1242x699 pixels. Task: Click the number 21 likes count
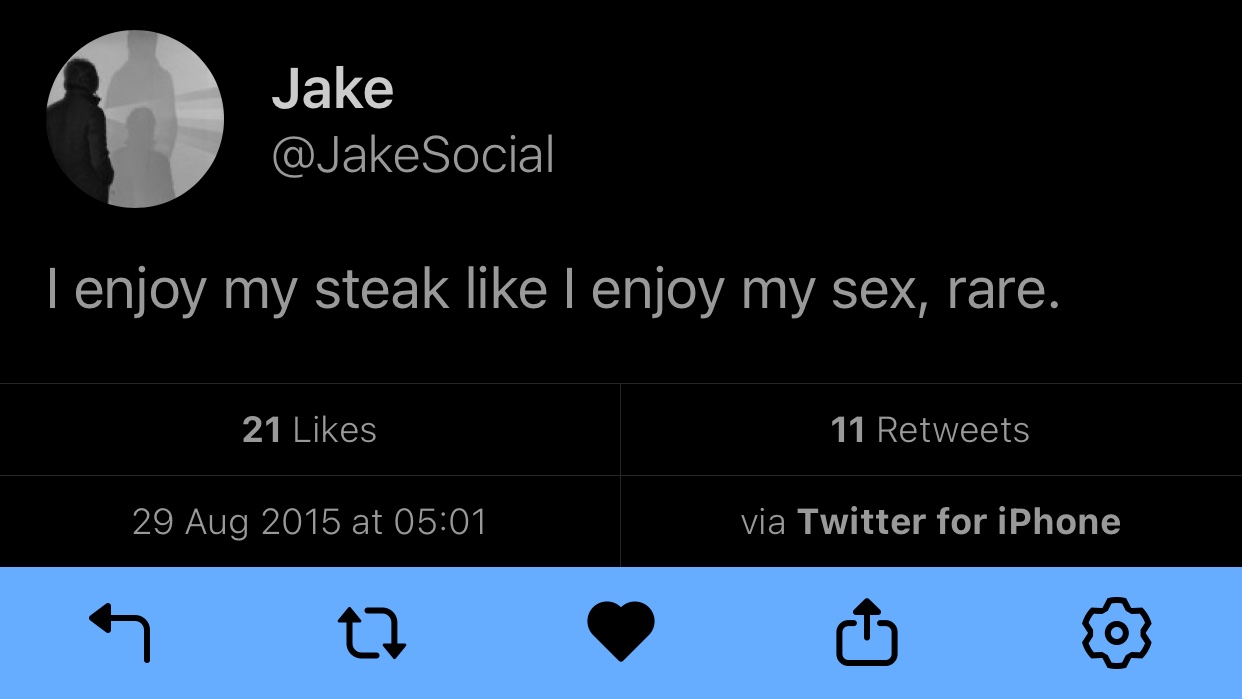pyautogui.click(x=261, y=430)
